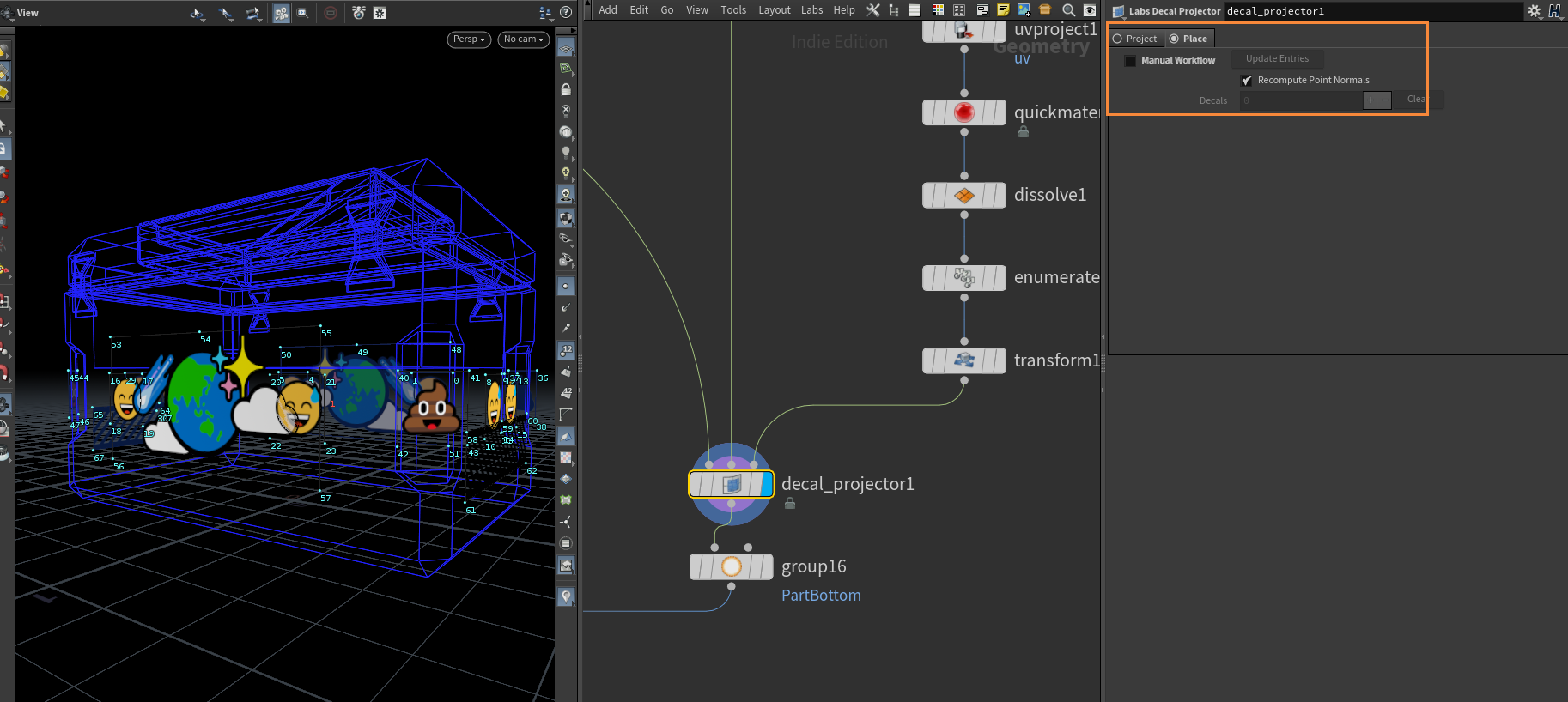Open the network Find magnifier icon
1568x702 pixels.
(1068, 10)
